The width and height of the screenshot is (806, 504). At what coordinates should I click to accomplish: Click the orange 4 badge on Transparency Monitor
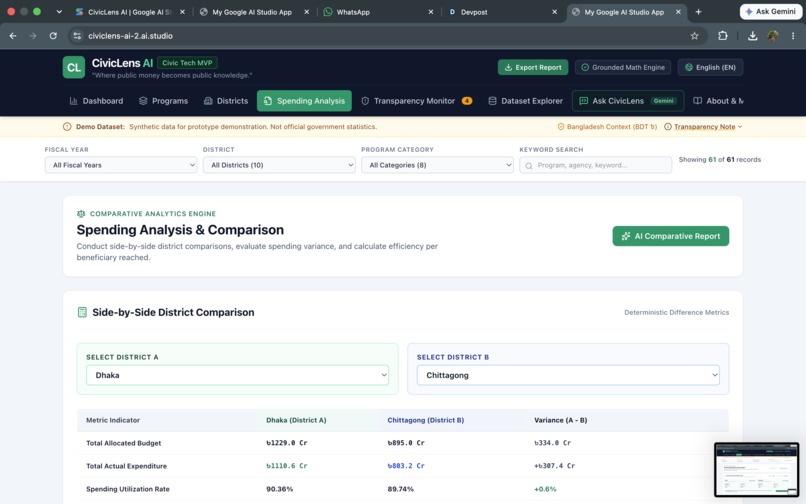467,101
